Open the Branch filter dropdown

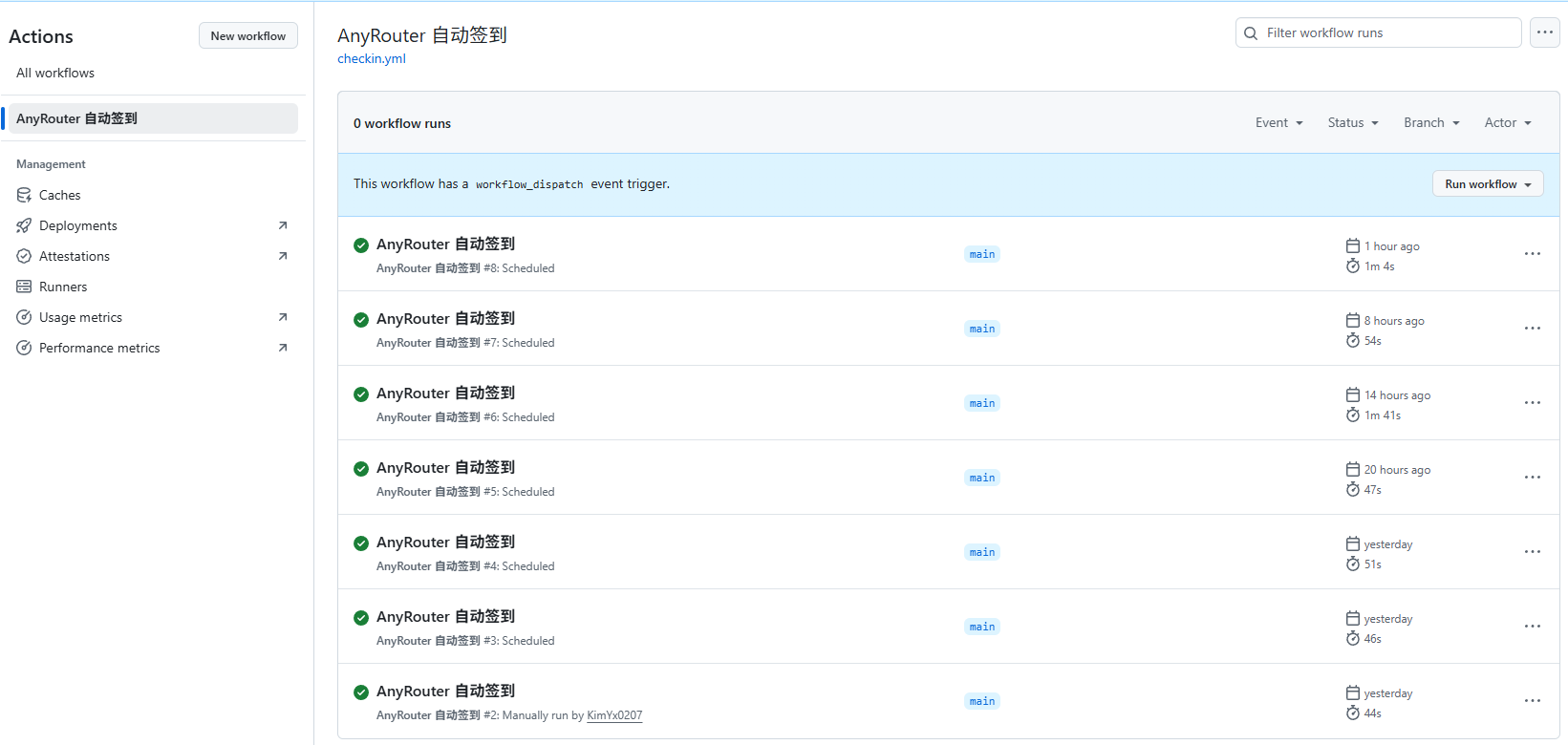pos(1431,123)
